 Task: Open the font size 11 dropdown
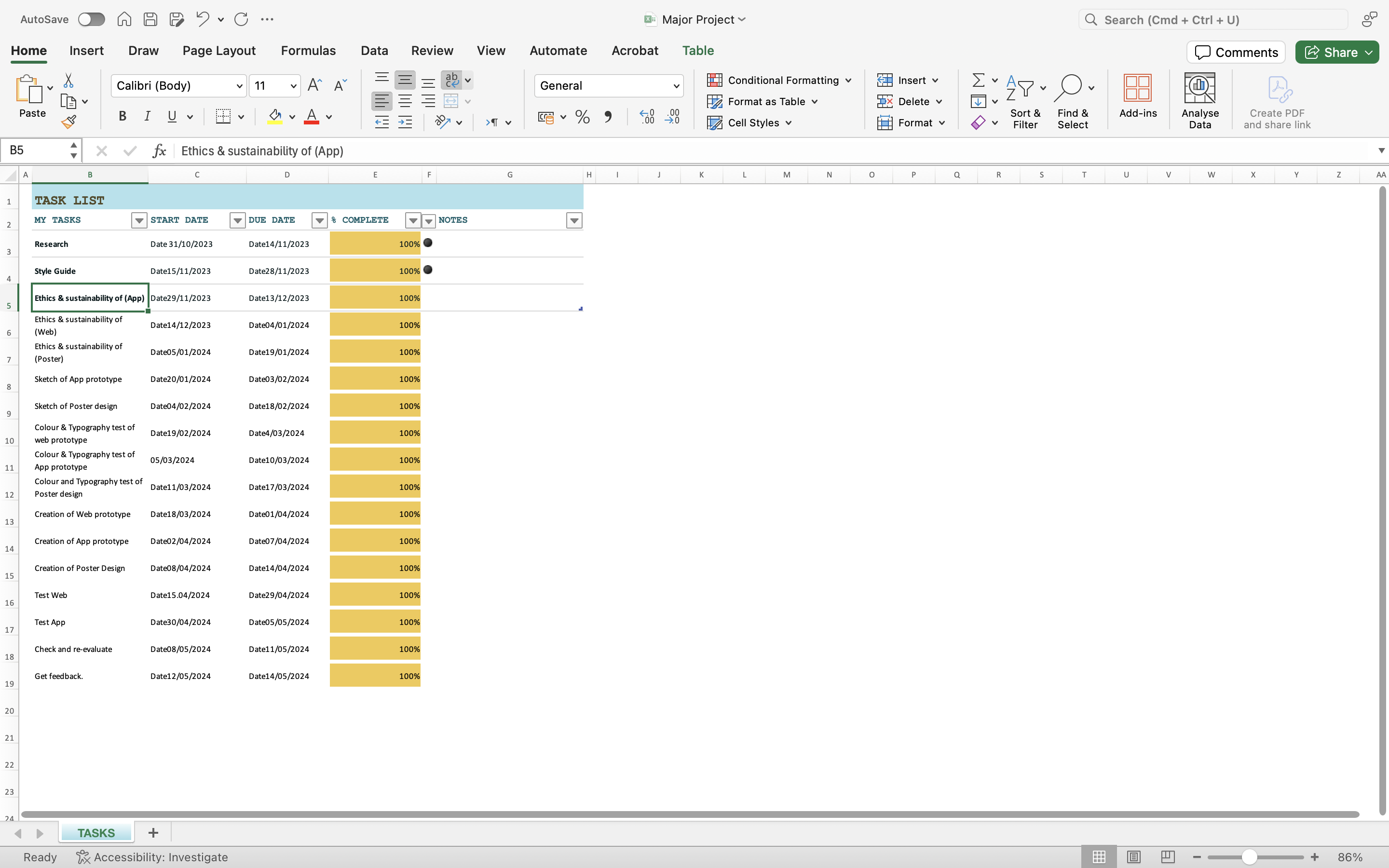pos(293,86)
